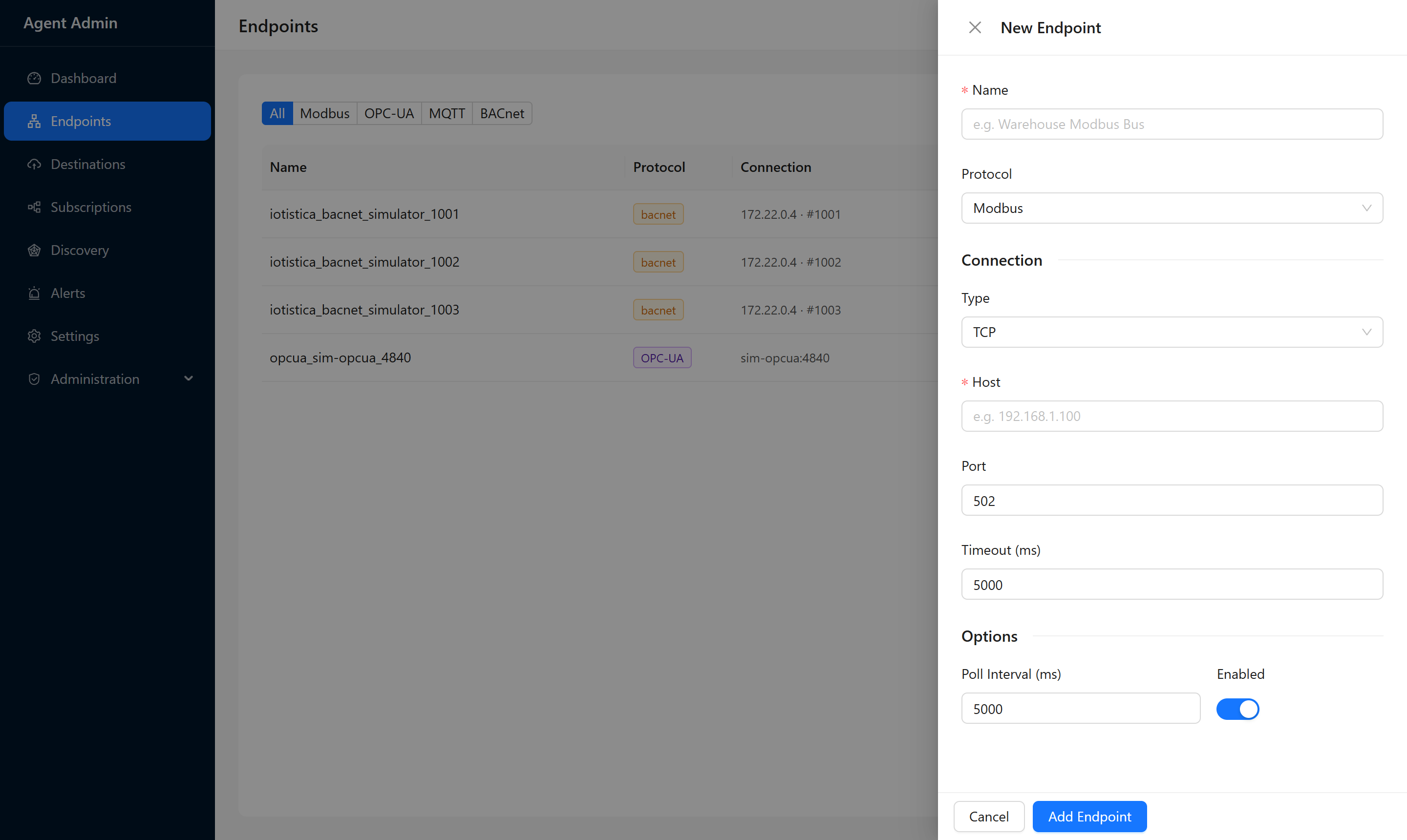The image size is (1407, 840).
Task: Click connection 172.22.0.4 · #1003
Action: click(x=790, y=310)
